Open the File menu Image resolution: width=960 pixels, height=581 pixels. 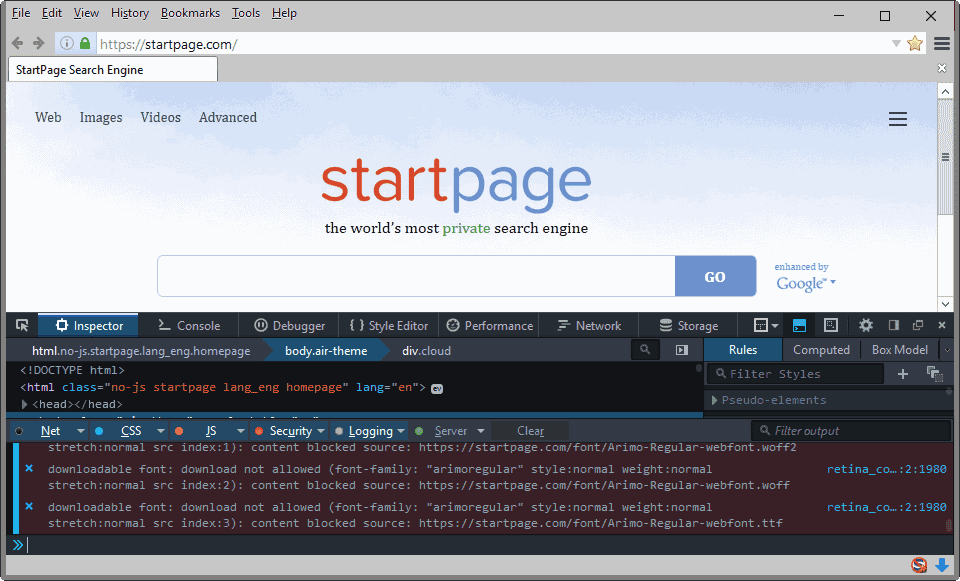21,13
